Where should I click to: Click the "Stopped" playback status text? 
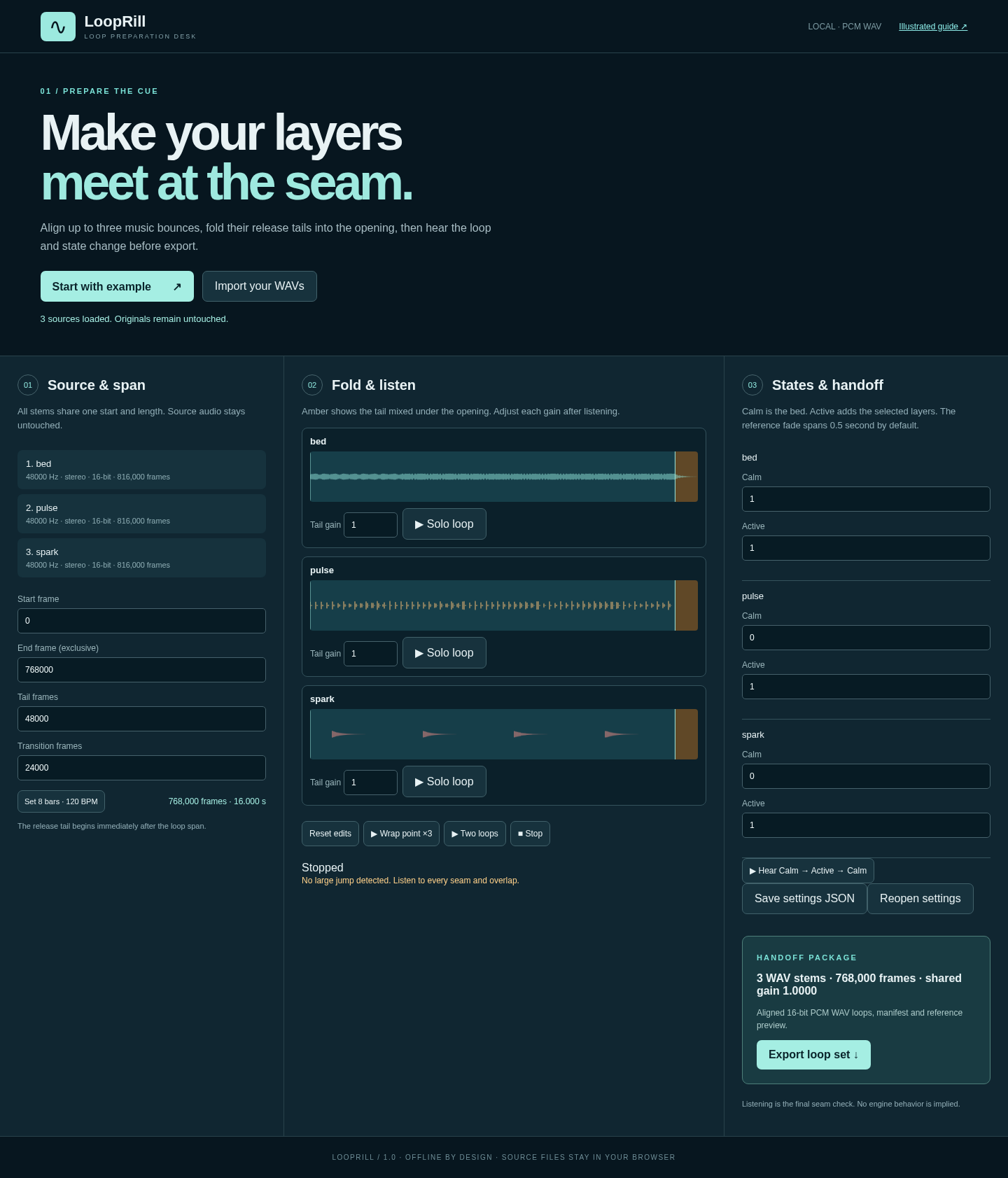323,868
